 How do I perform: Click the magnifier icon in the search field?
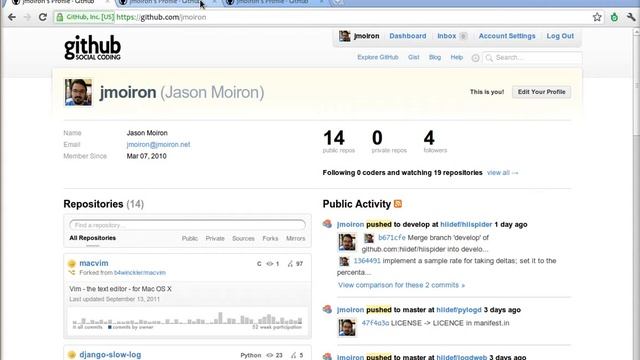tap(489, 58)
